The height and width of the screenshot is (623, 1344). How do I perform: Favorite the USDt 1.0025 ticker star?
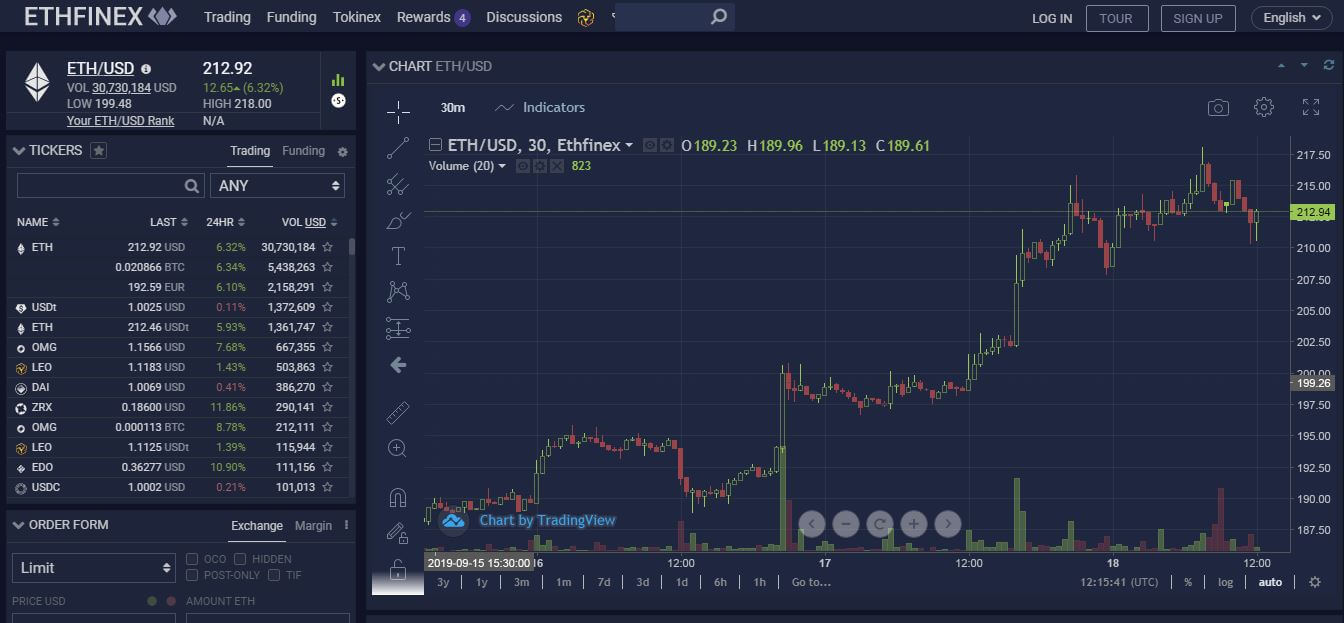tap(327, 307)
